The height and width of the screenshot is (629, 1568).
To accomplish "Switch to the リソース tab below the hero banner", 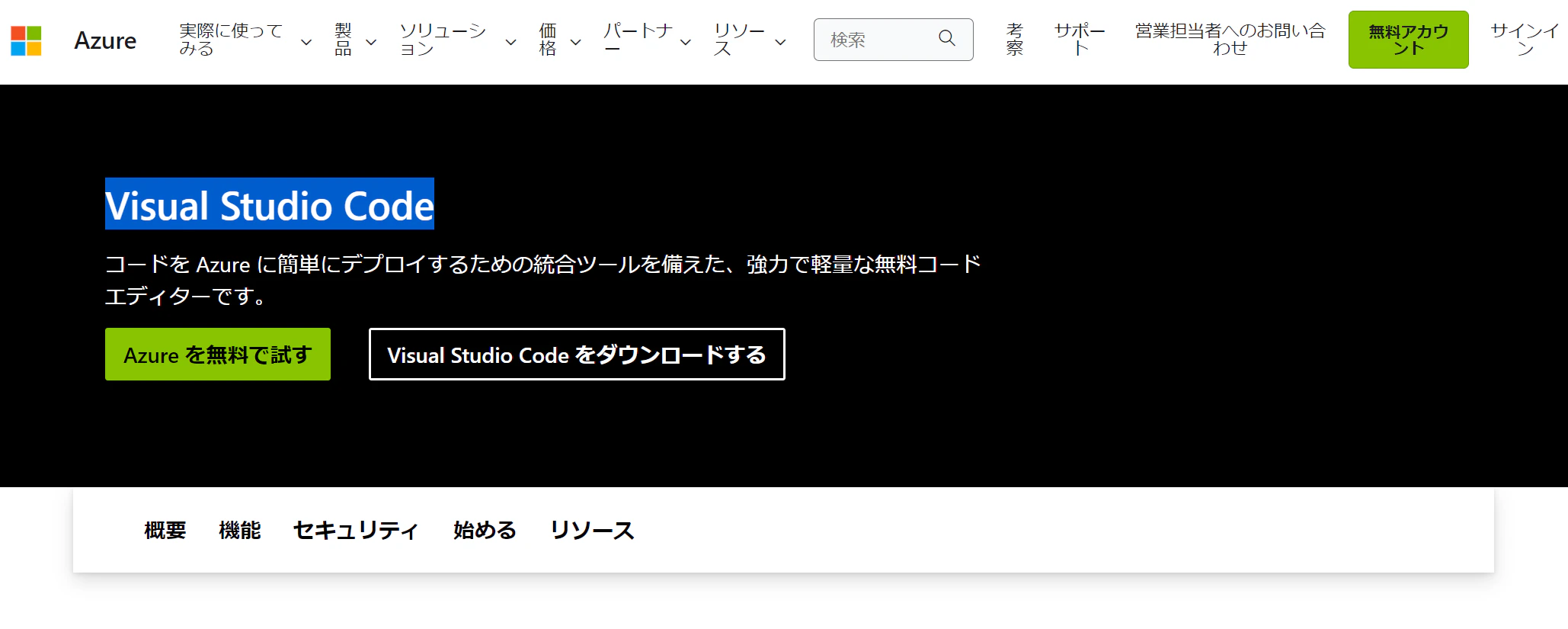I will pos(592,531).
